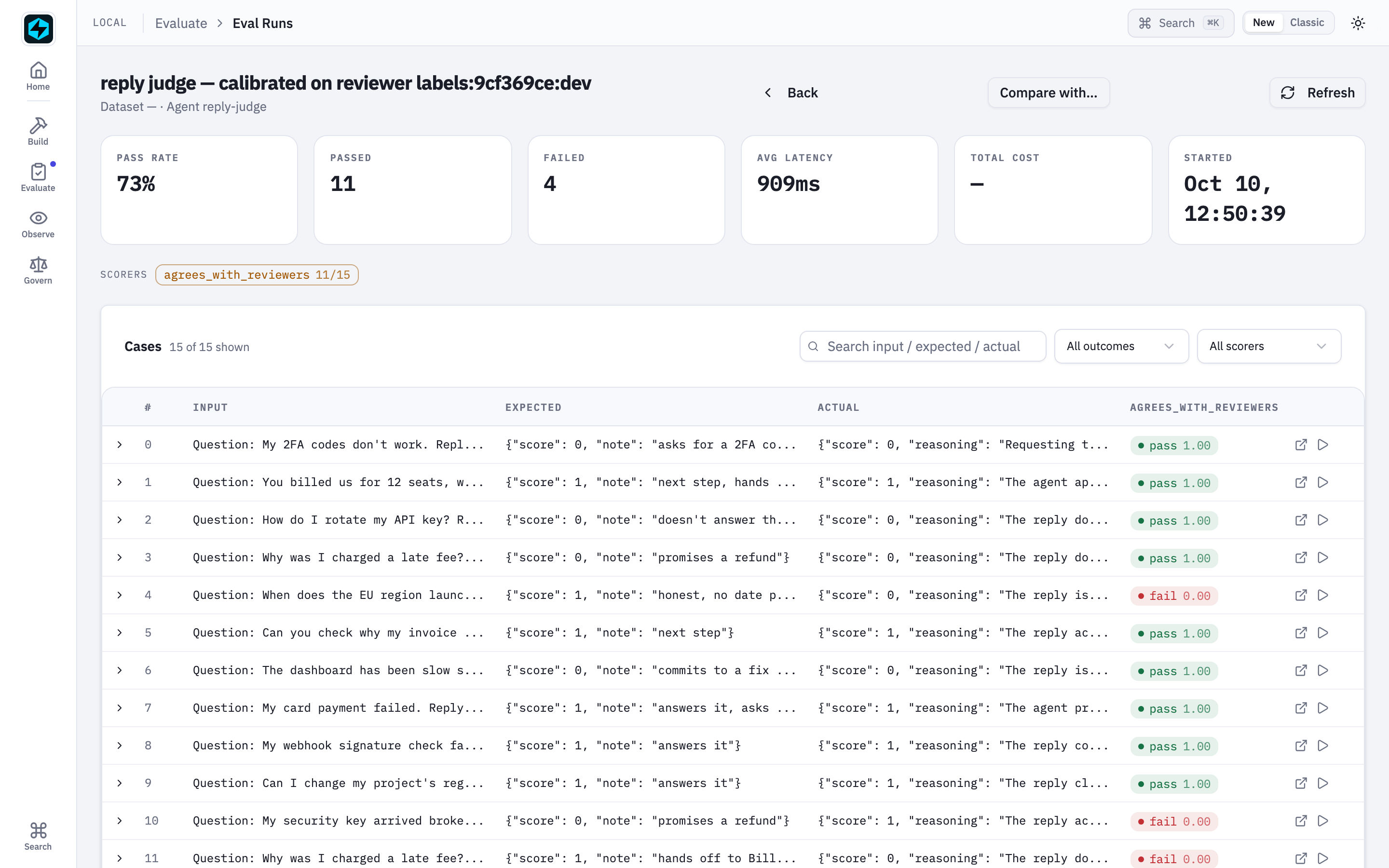Click the fail 0.00 badge in row 10
This screenshot has width=1389, height=868.
(1174, 822)
